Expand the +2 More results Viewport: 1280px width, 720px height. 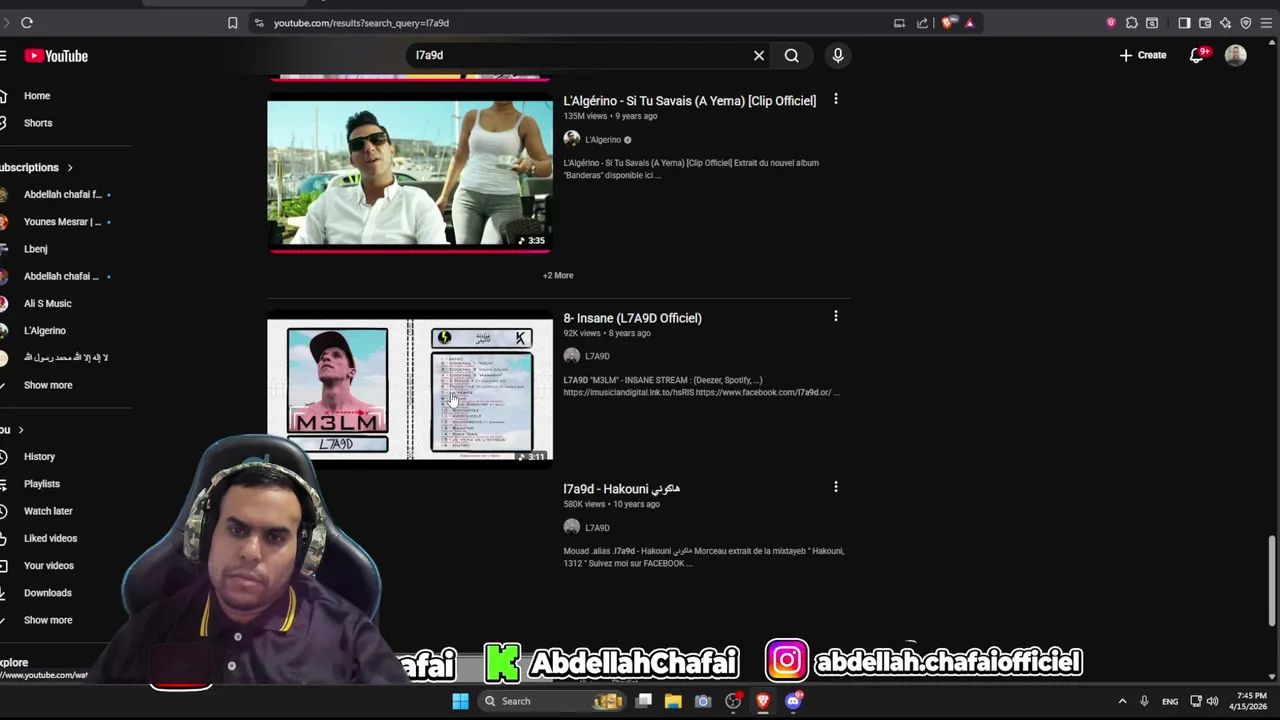pyautogui.click(x=558, y=275)
